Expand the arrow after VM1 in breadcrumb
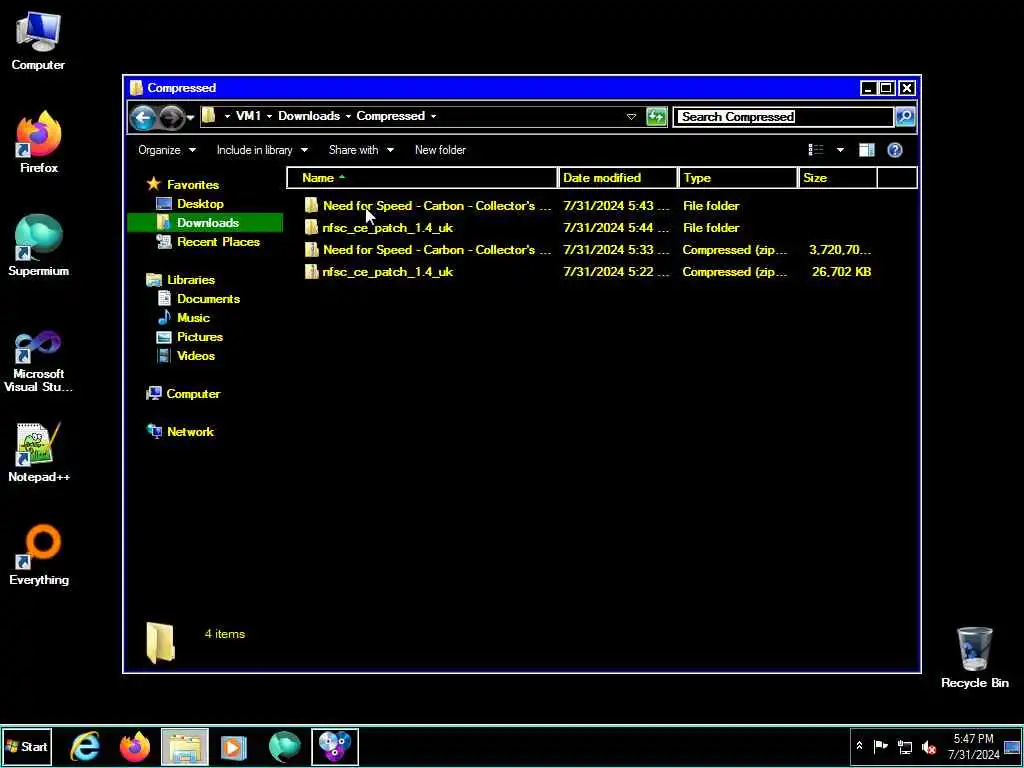Screen dimensions: 1024x768 coord(269,116)
